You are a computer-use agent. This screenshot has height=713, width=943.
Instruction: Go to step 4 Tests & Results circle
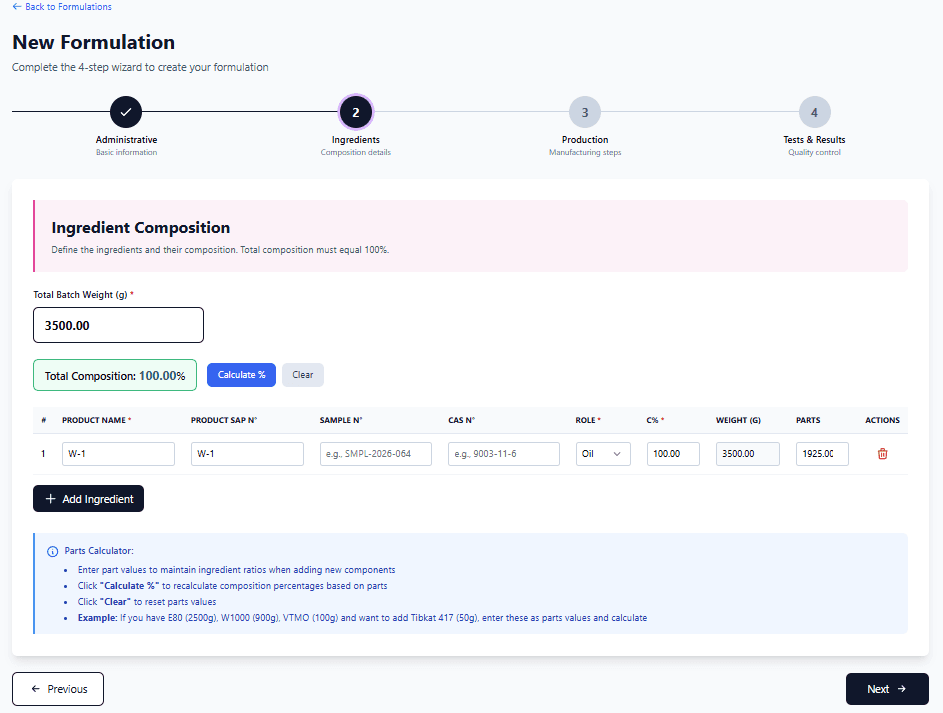pos(814,112)
